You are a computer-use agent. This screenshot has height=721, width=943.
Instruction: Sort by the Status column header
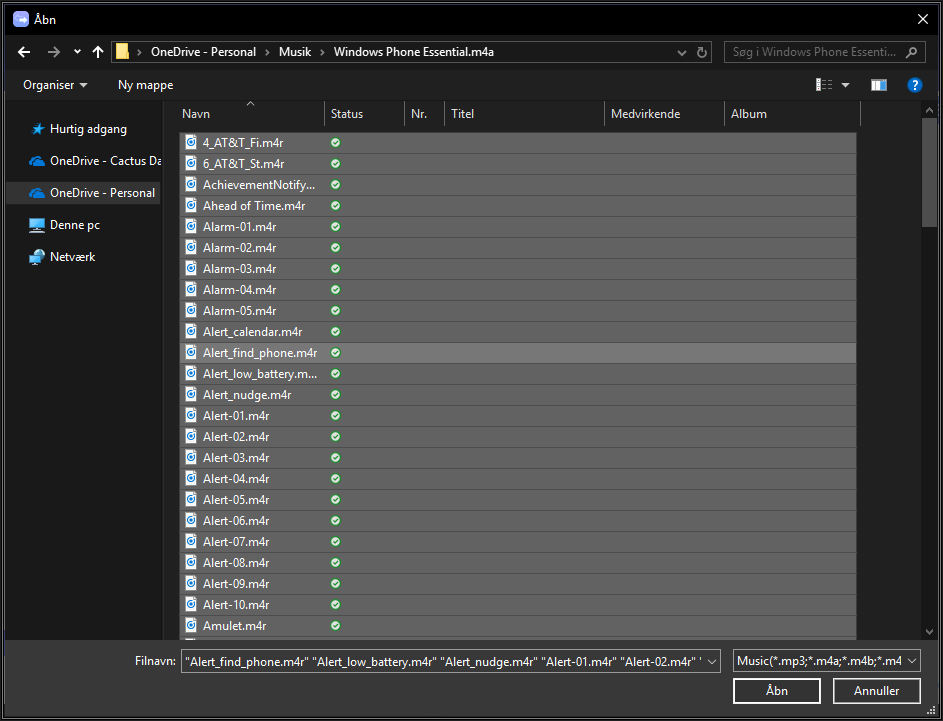(364, 114)
